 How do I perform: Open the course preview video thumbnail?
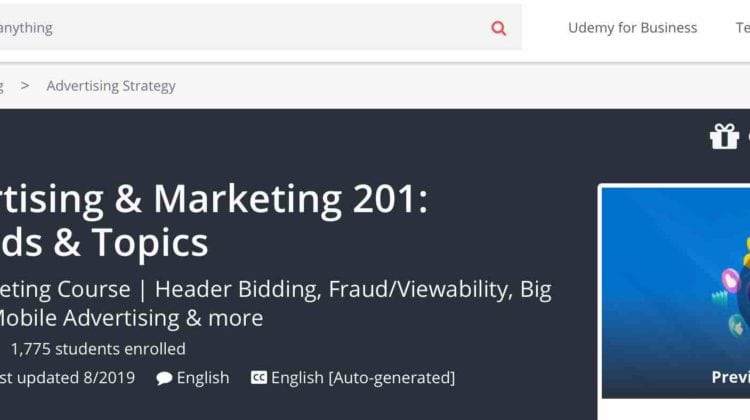tap(676, 293)
